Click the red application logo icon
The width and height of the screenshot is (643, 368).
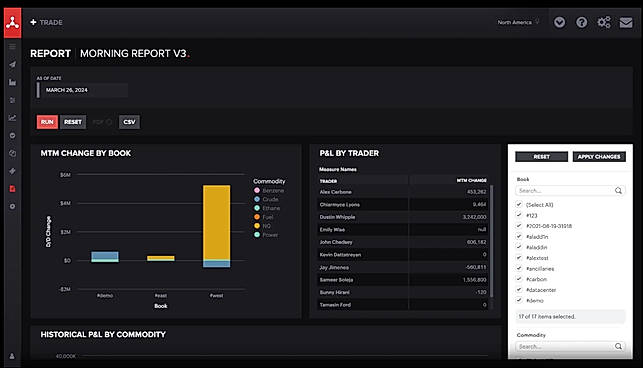(x=12, y=23)
